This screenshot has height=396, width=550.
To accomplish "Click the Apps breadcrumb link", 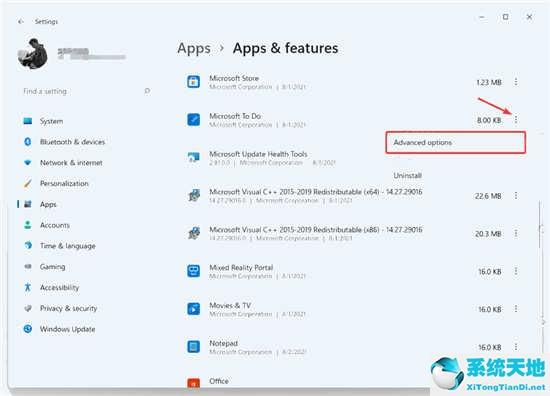I will coord(194,48).
